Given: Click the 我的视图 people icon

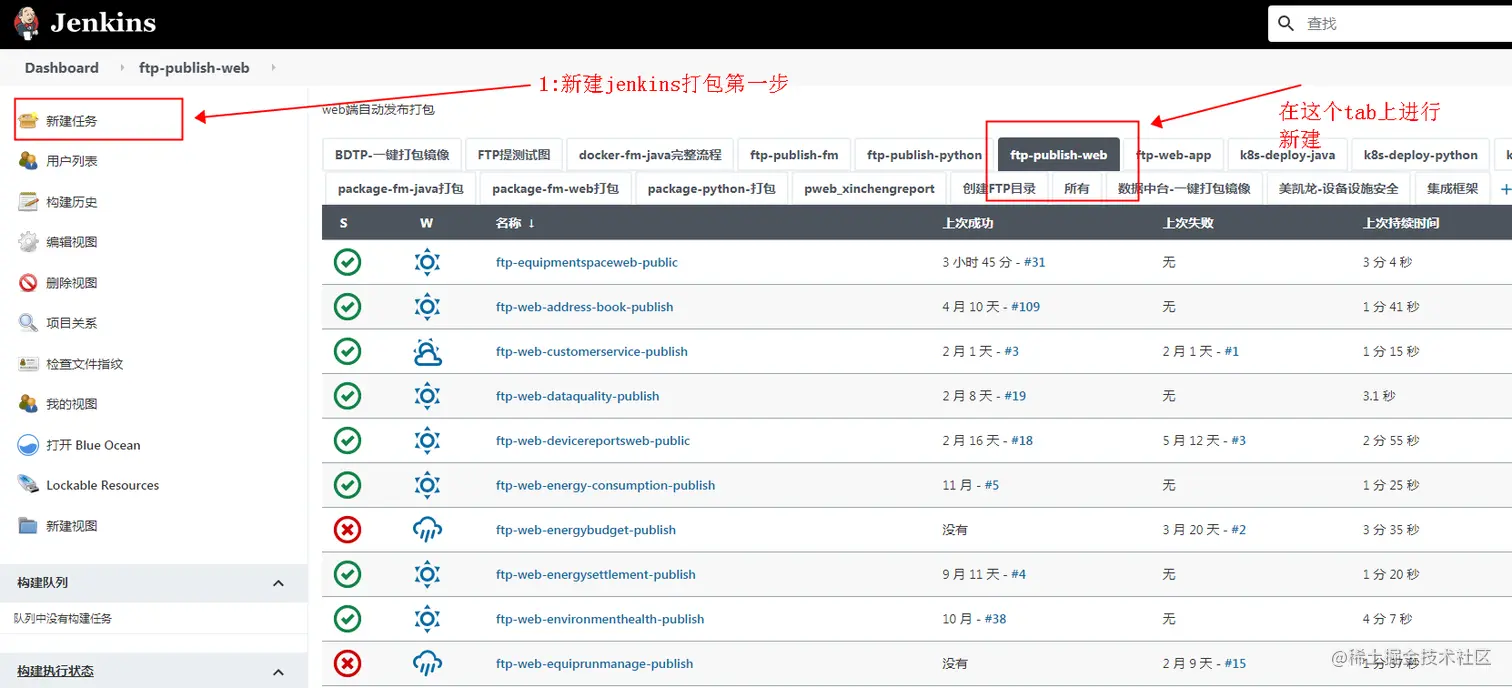Looking at the screenshot, I should click(x=28, y=404).
